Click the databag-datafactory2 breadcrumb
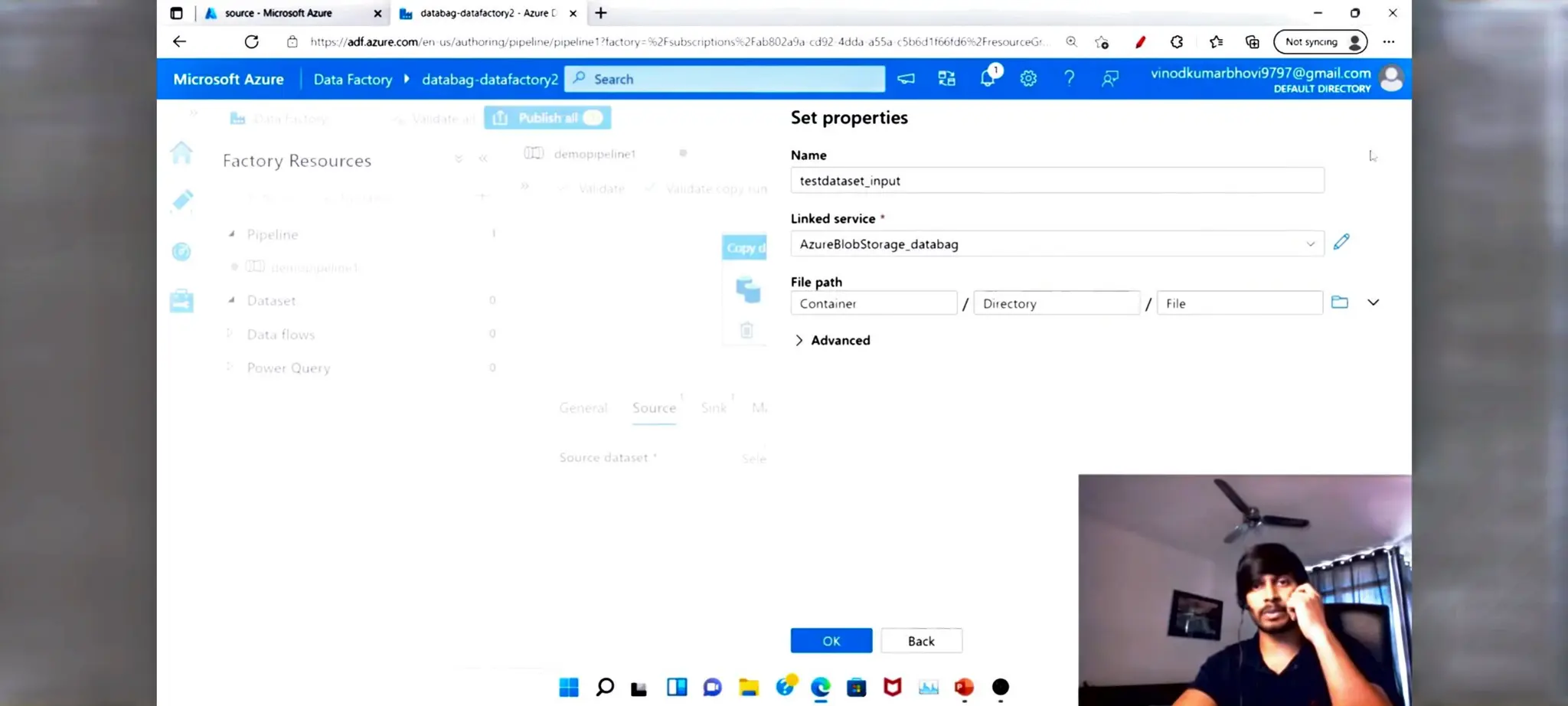 point(490,80)
